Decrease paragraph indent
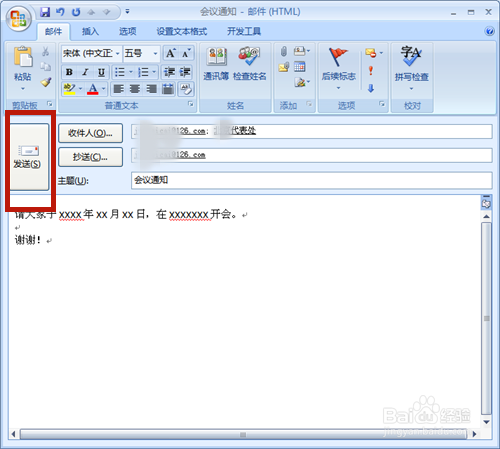Image resolution: width=500 pixels, height=449 pixels. (169, 72)
